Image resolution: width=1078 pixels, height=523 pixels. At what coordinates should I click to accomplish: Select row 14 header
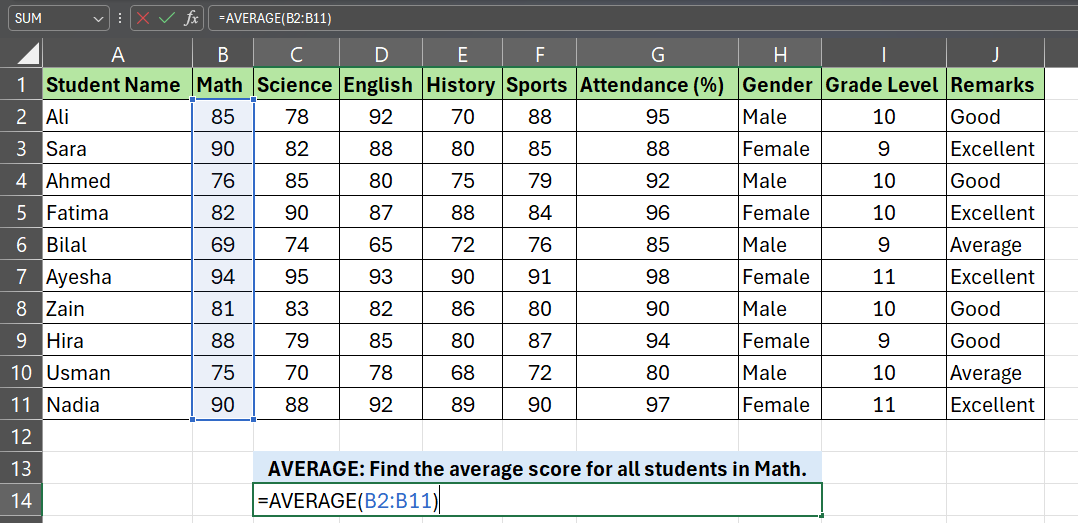point(21,500)
